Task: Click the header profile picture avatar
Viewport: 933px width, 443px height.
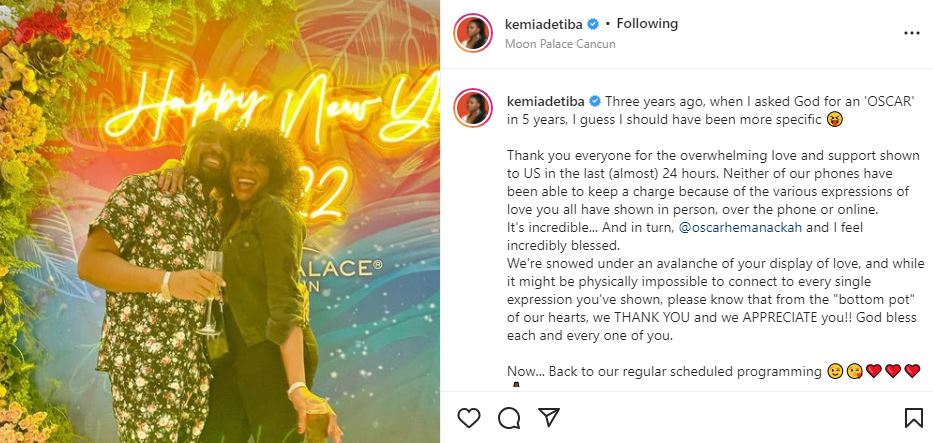Action: [473, 33]
